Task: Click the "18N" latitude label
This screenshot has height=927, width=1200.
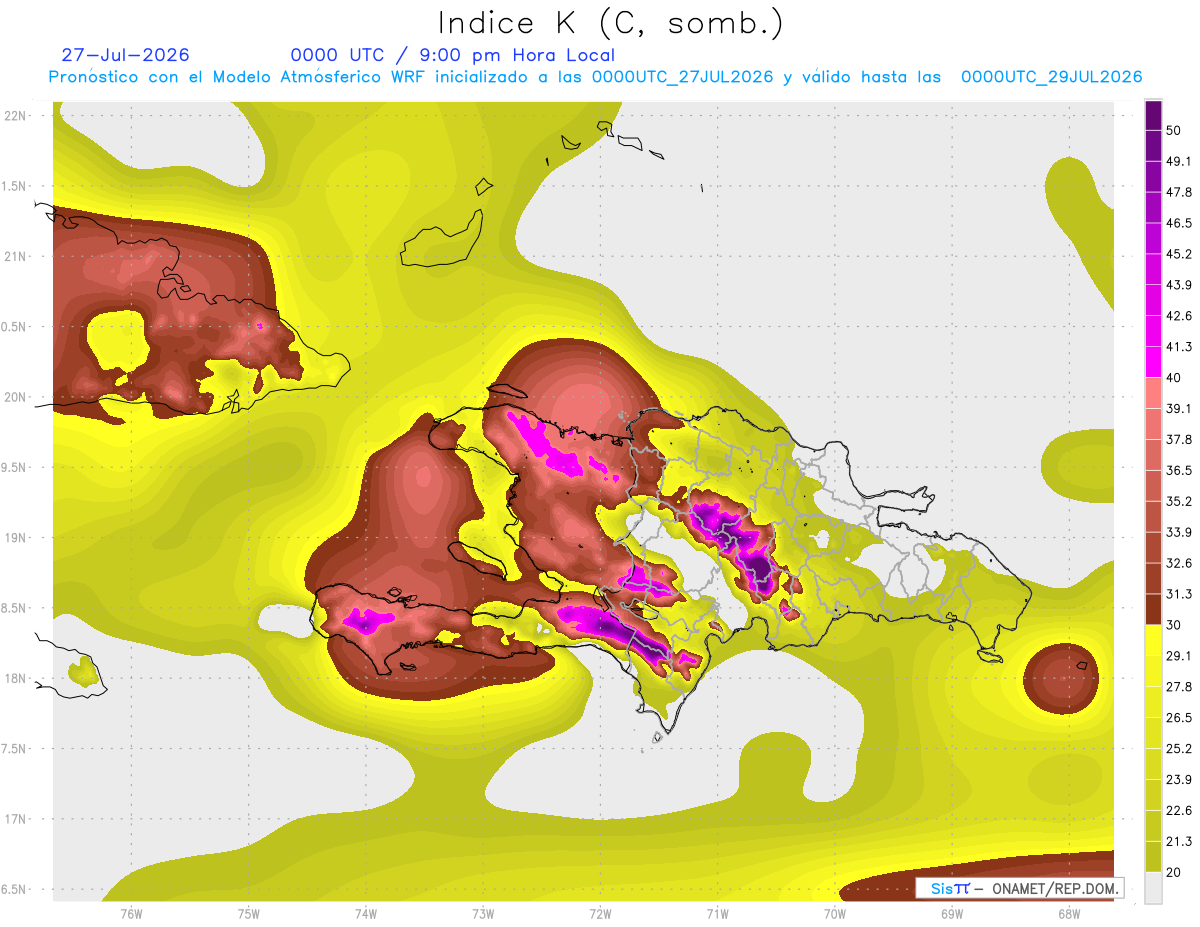Action: click(15, 678)
